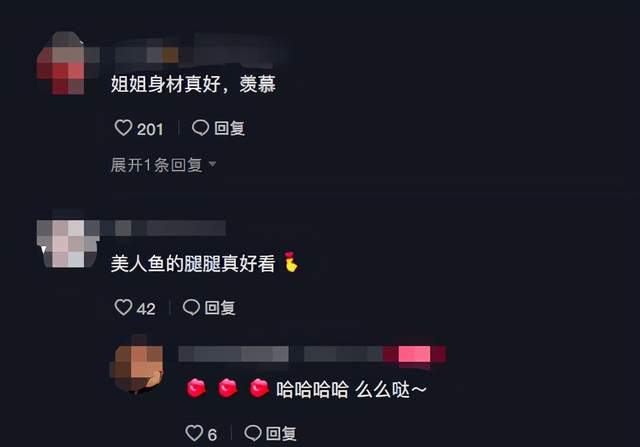Viewport: 640px width, 447px height.
Task: Select the comment text 姐姐身材真好，羡慕
Action: tap(193, 84)
